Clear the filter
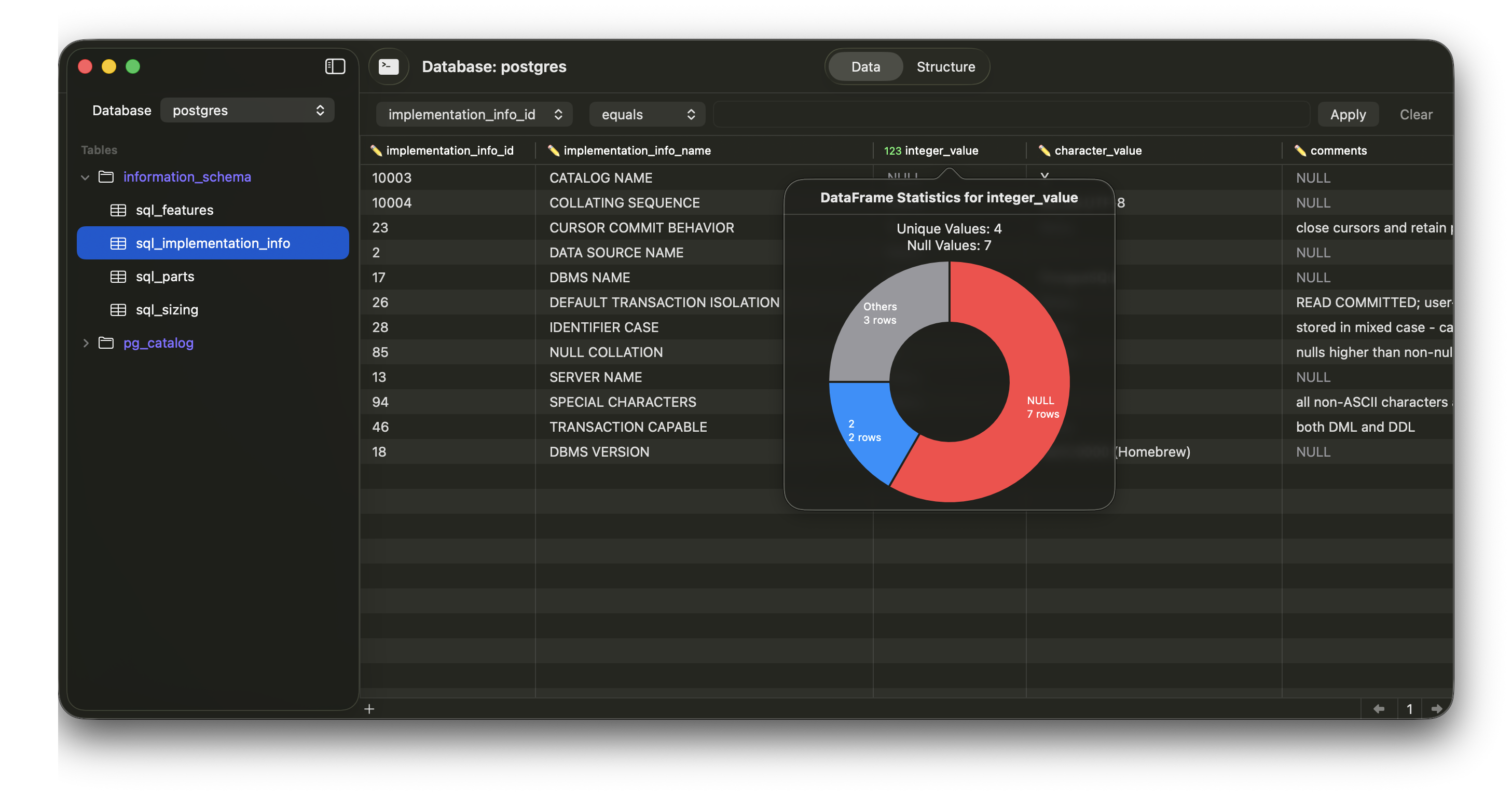Image resolution: width=1512 pixels, height=796 pixels. [x=1415, y=115]
